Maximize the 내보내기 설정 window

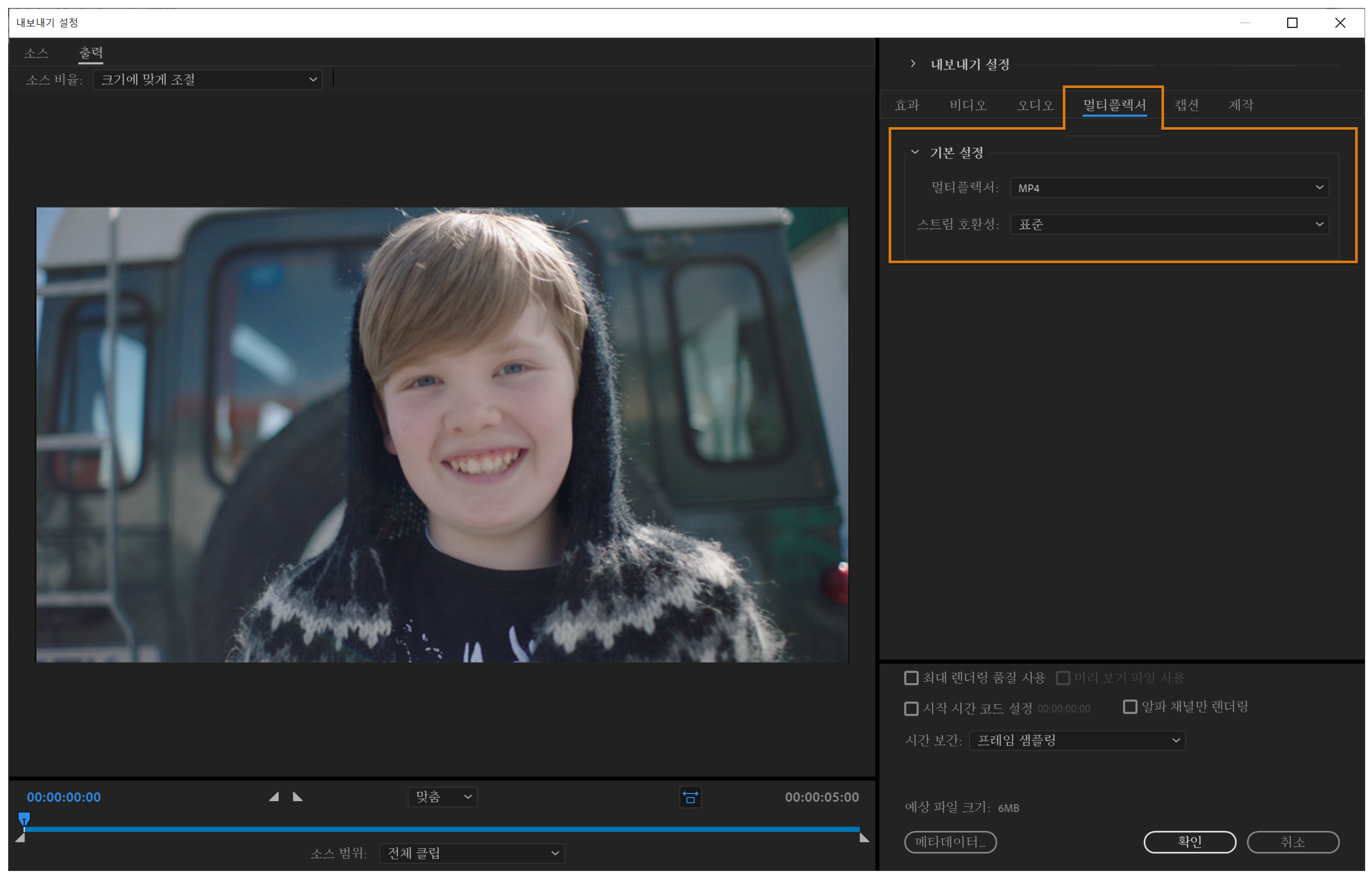coord(1292,23)
